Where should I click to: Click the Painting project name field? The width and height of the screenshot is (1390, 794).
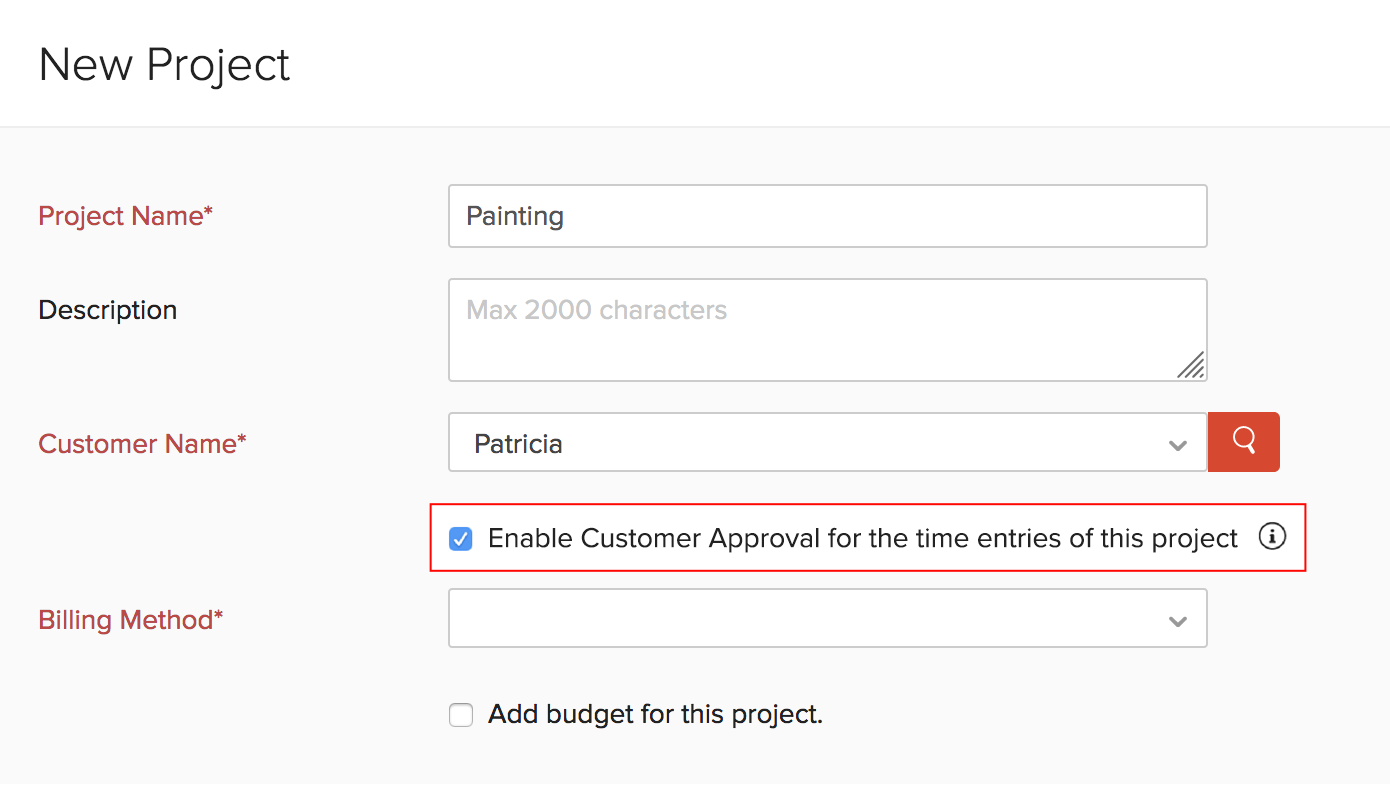827,215
